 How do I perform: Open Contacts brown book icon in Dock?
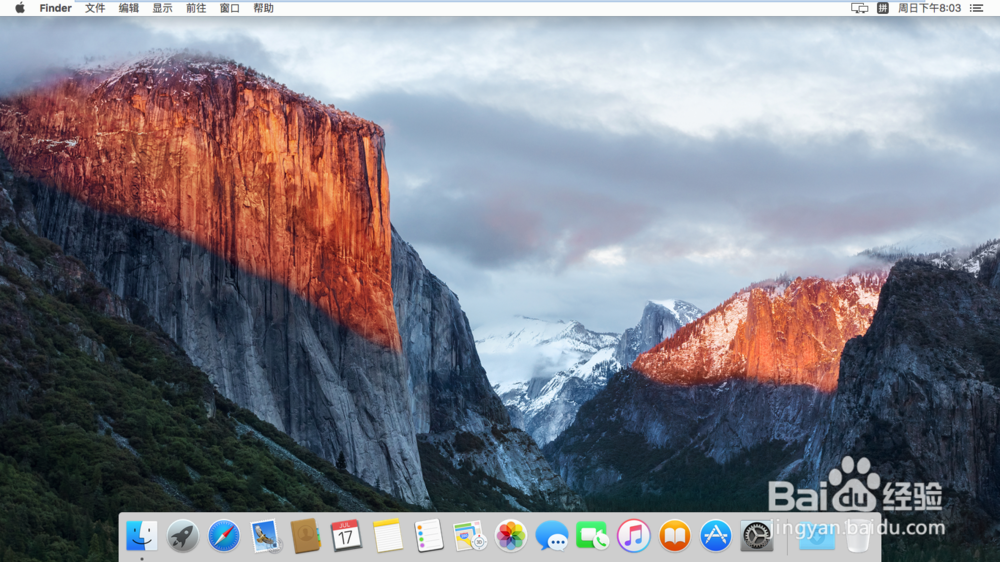pyautogui.click(x=305, y=535)
